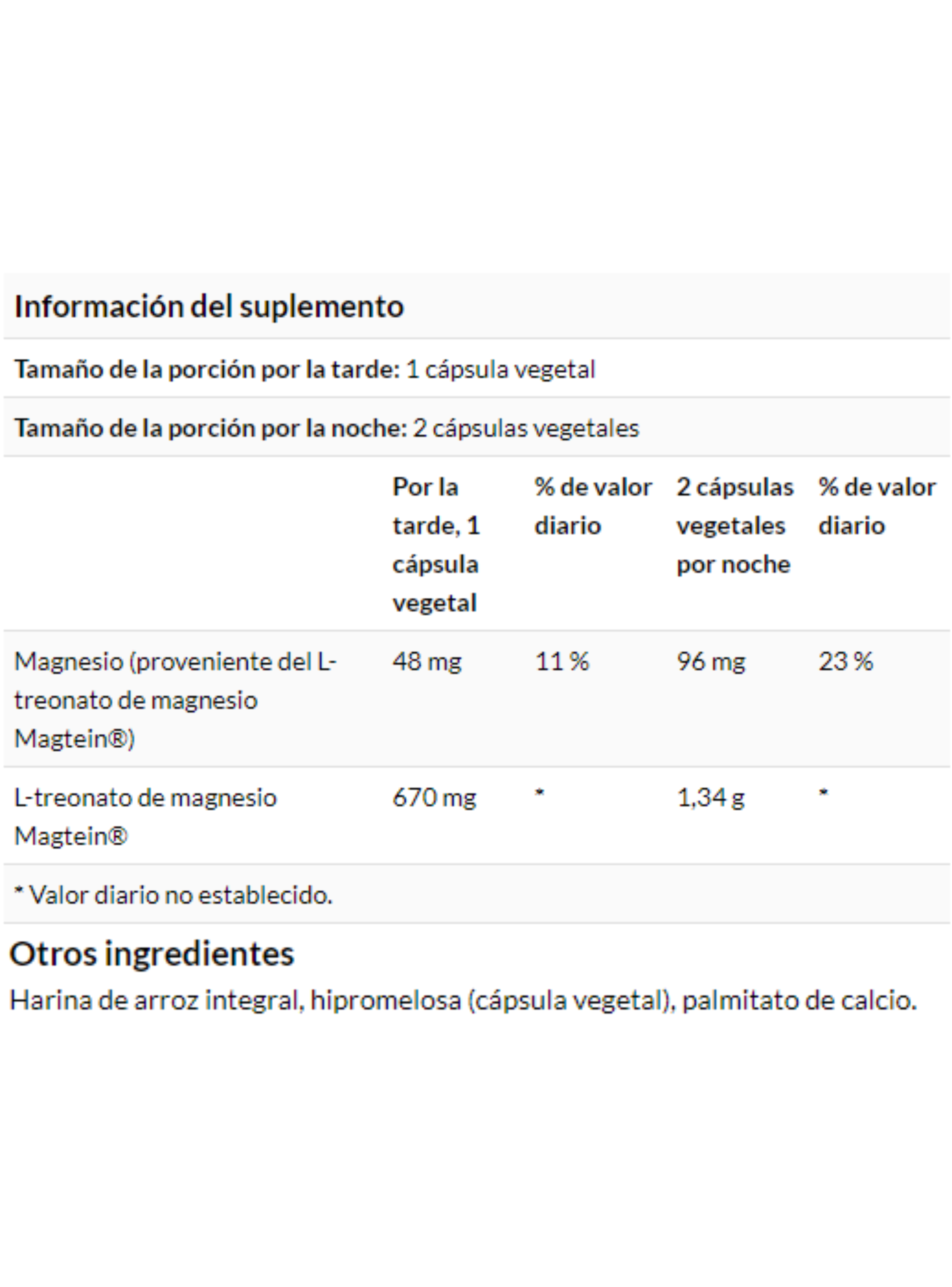This screenshot has width=952, height=1287.
Task: Click the asterisk beside 670 mg
Action: pos(540,793)
